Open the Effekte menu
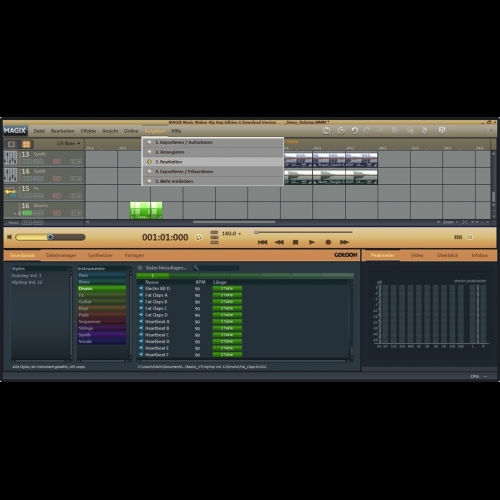Screen dimensions: 500x500 click(x=88, y=131)
